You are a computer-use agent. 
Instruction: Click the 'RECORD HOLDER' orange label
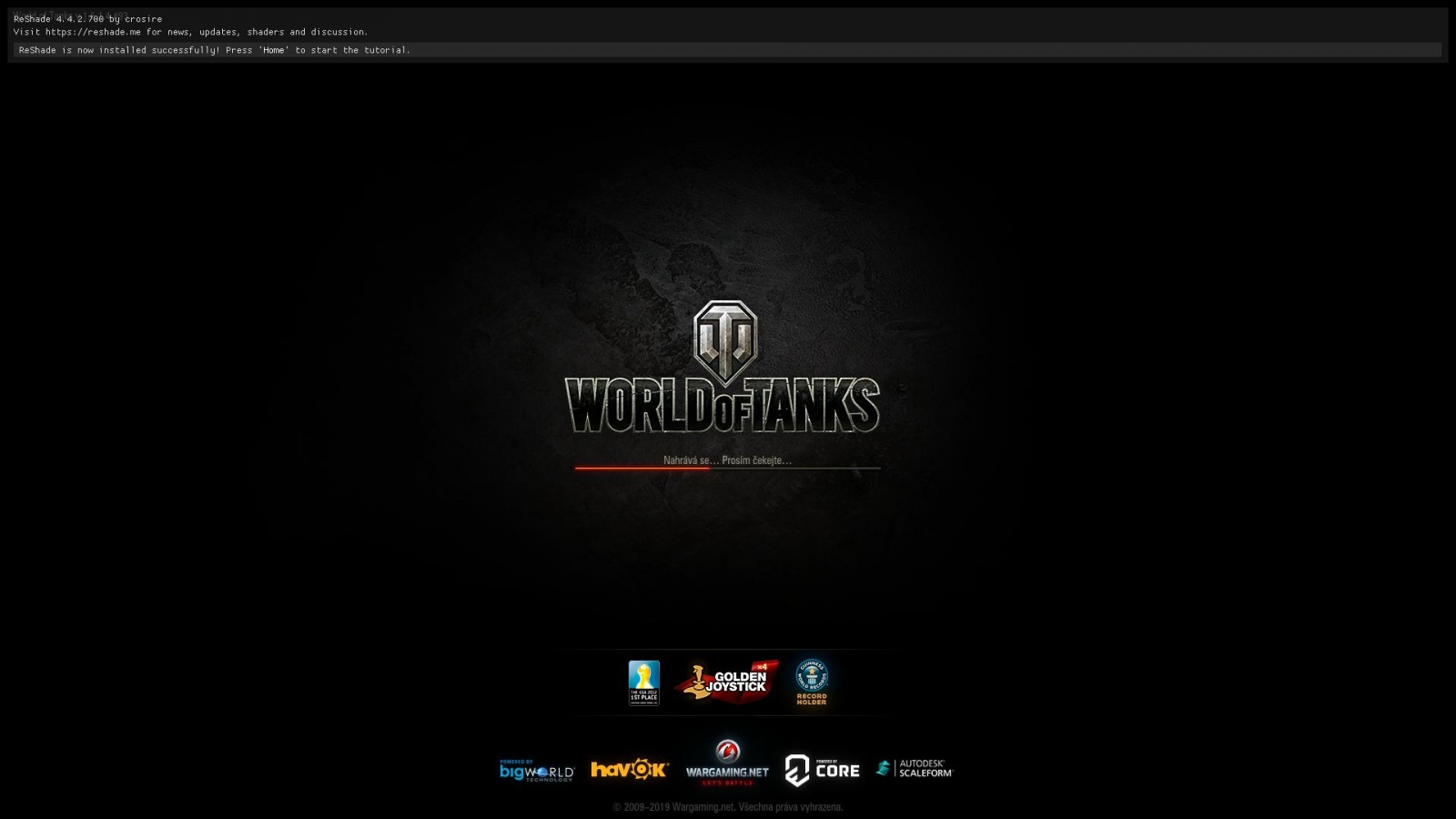[x=812, y=699]
